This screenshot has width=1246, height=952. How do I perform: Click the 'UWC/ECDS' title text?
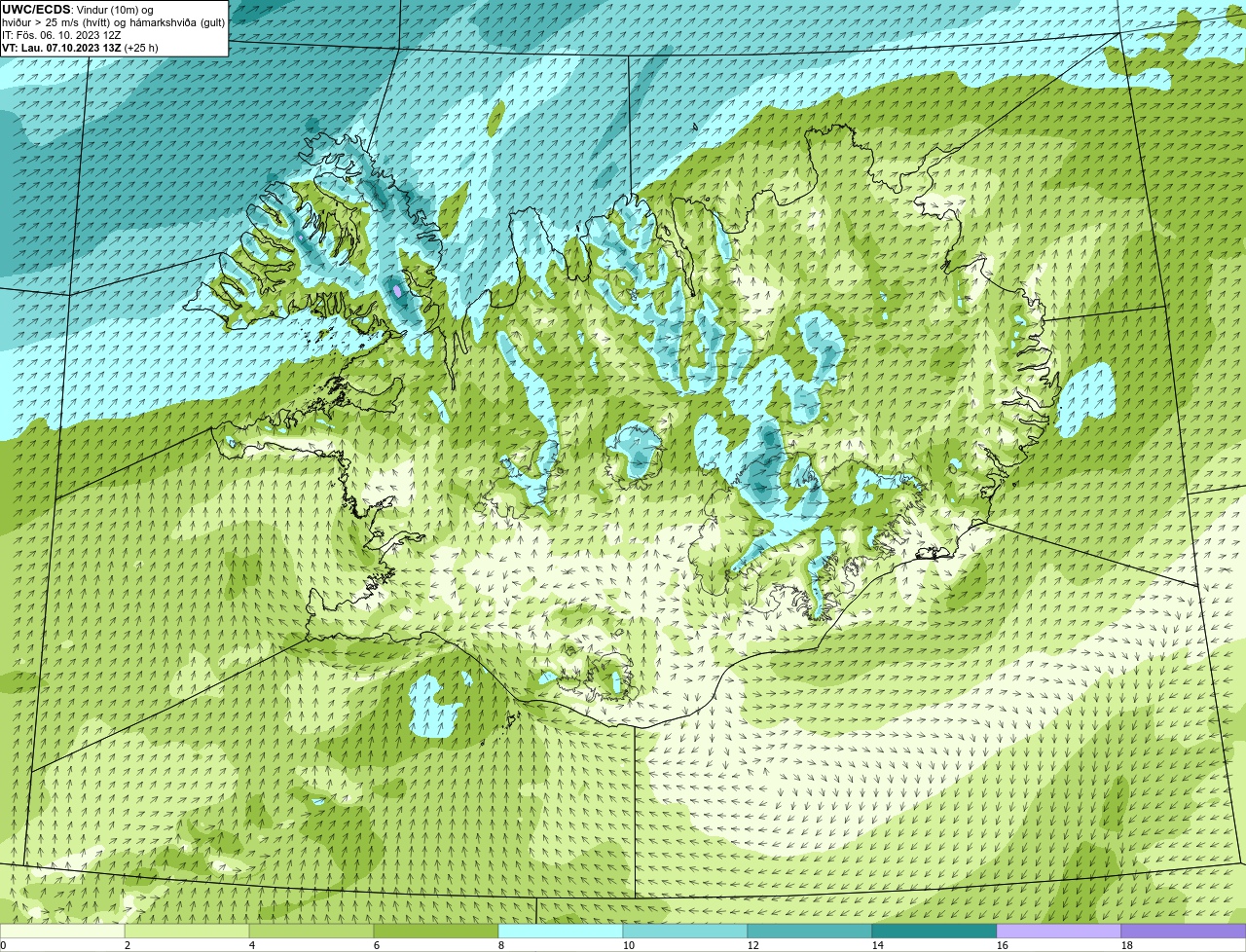[x=36, y=10]
